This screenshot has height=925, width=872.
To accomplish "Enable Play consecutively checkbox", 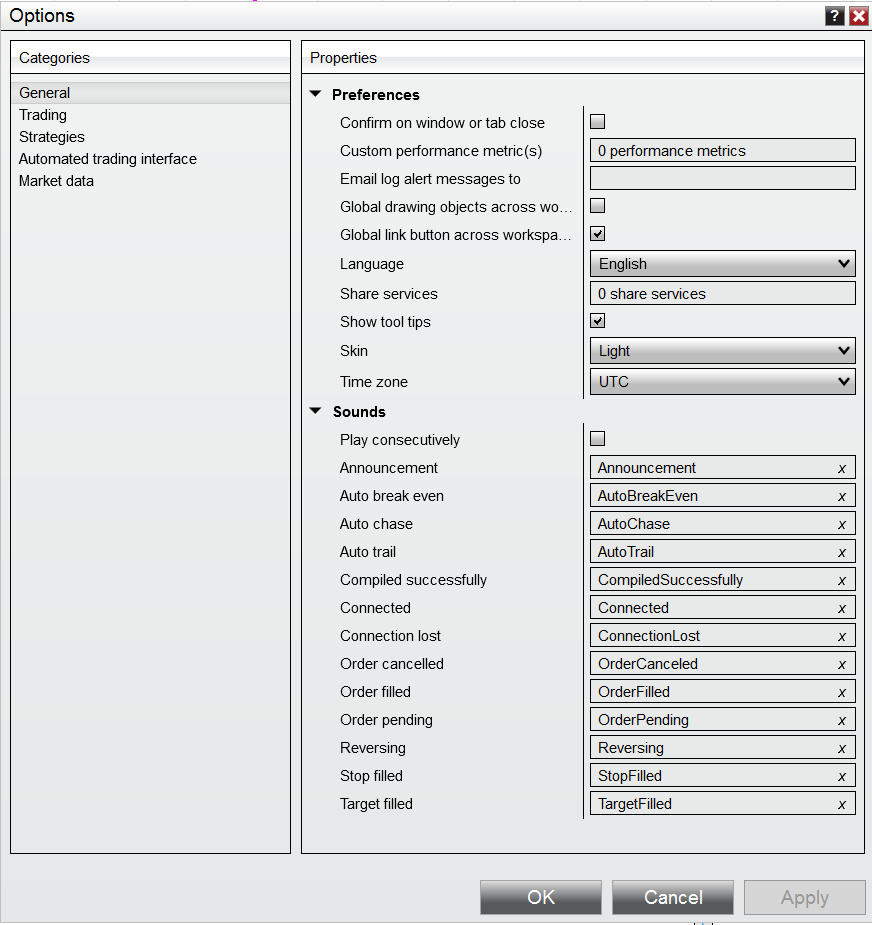I will (x=598, y=438).
